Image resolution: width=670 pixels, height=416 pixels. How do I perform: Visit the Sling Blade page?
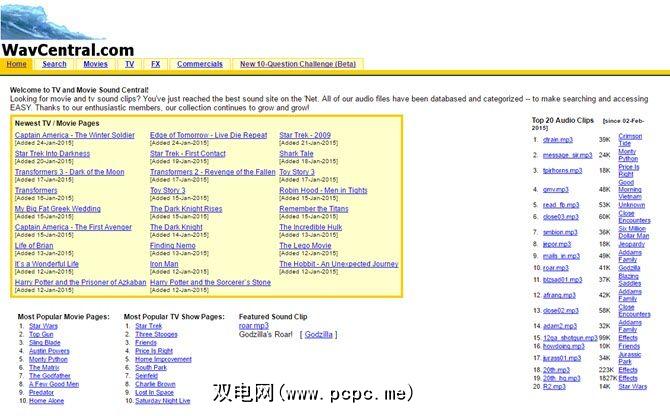(44, 343)
